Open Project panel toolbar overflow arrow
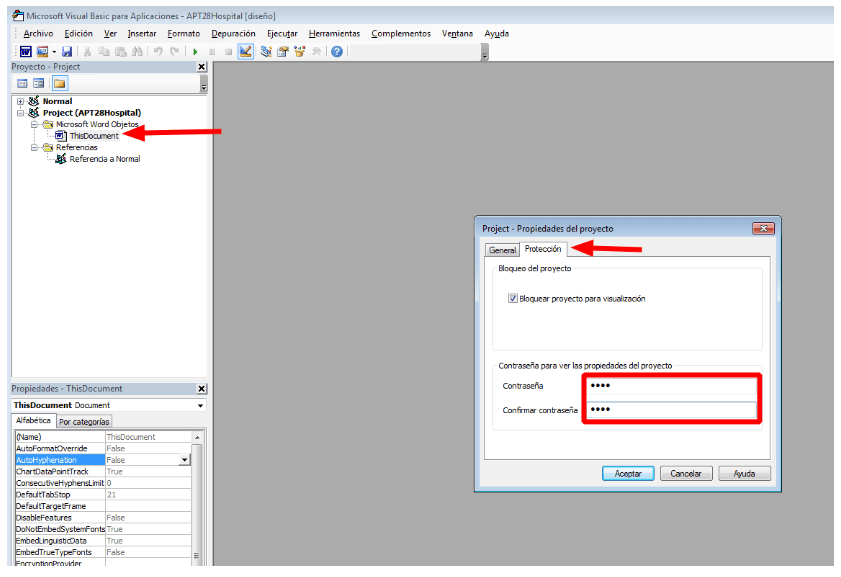Viewport: 841px width, 577px height. click(x=204, y=86)
